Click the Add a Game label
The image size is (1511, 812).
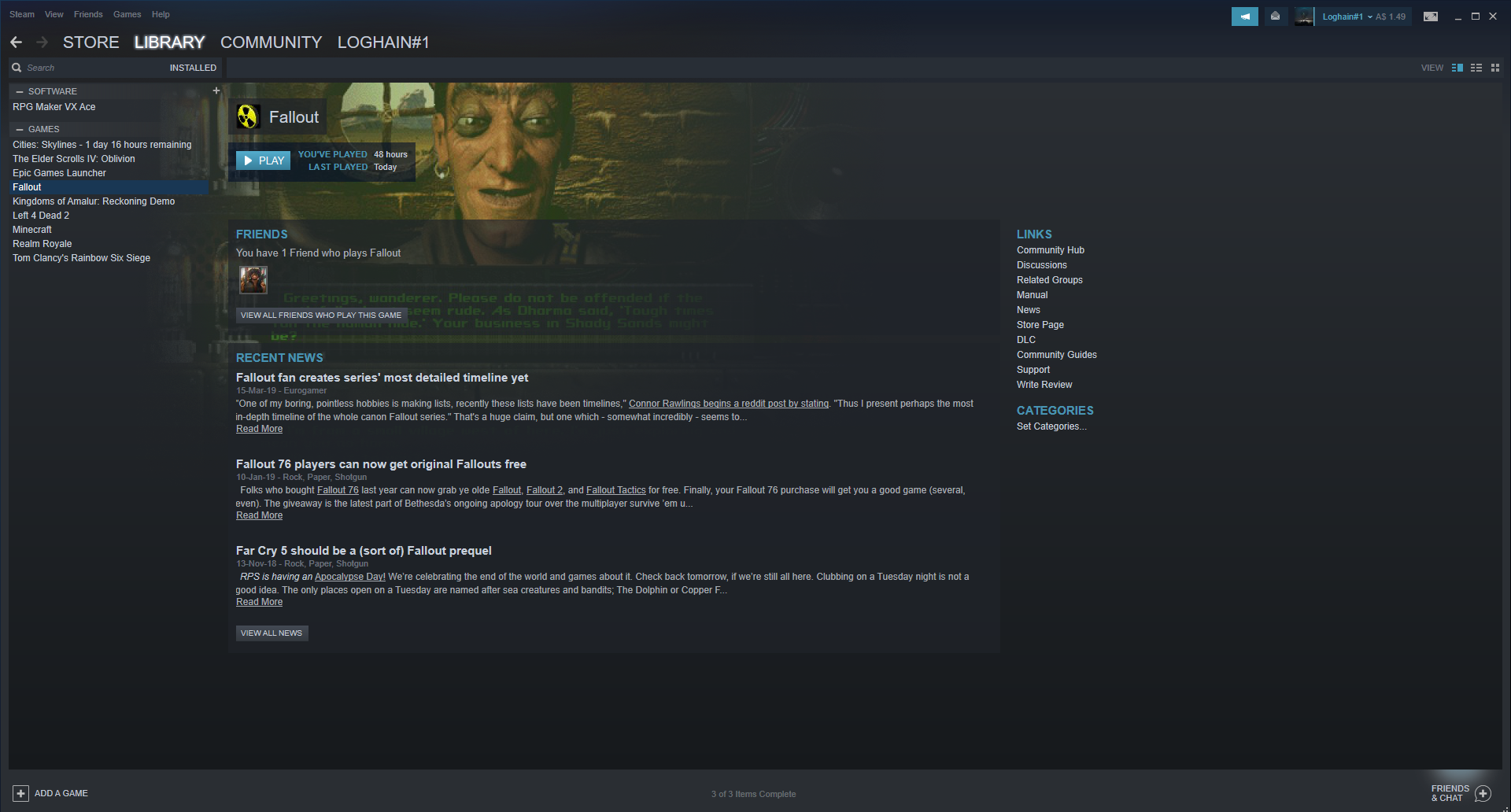[61, 793]
